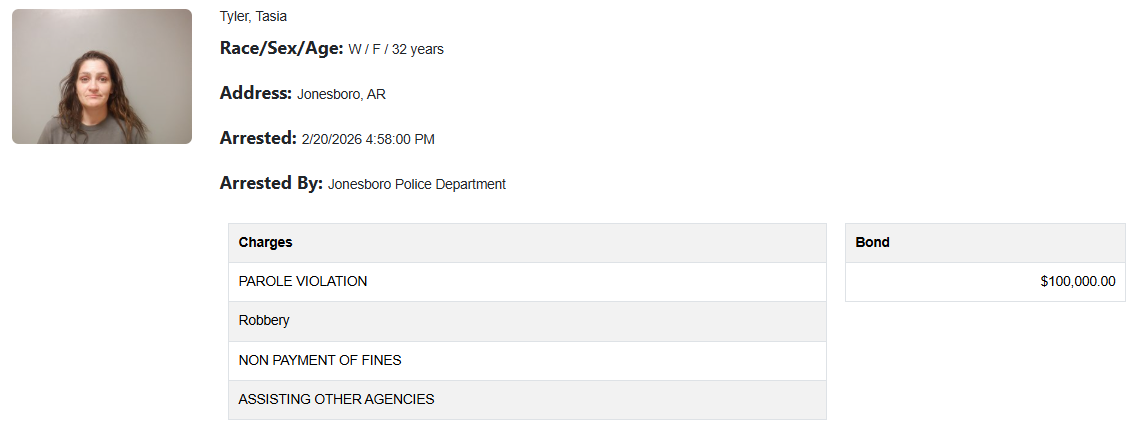1139x435 pixels.
Task: Click the 32 years age text
Action: [x=420, y=49]
